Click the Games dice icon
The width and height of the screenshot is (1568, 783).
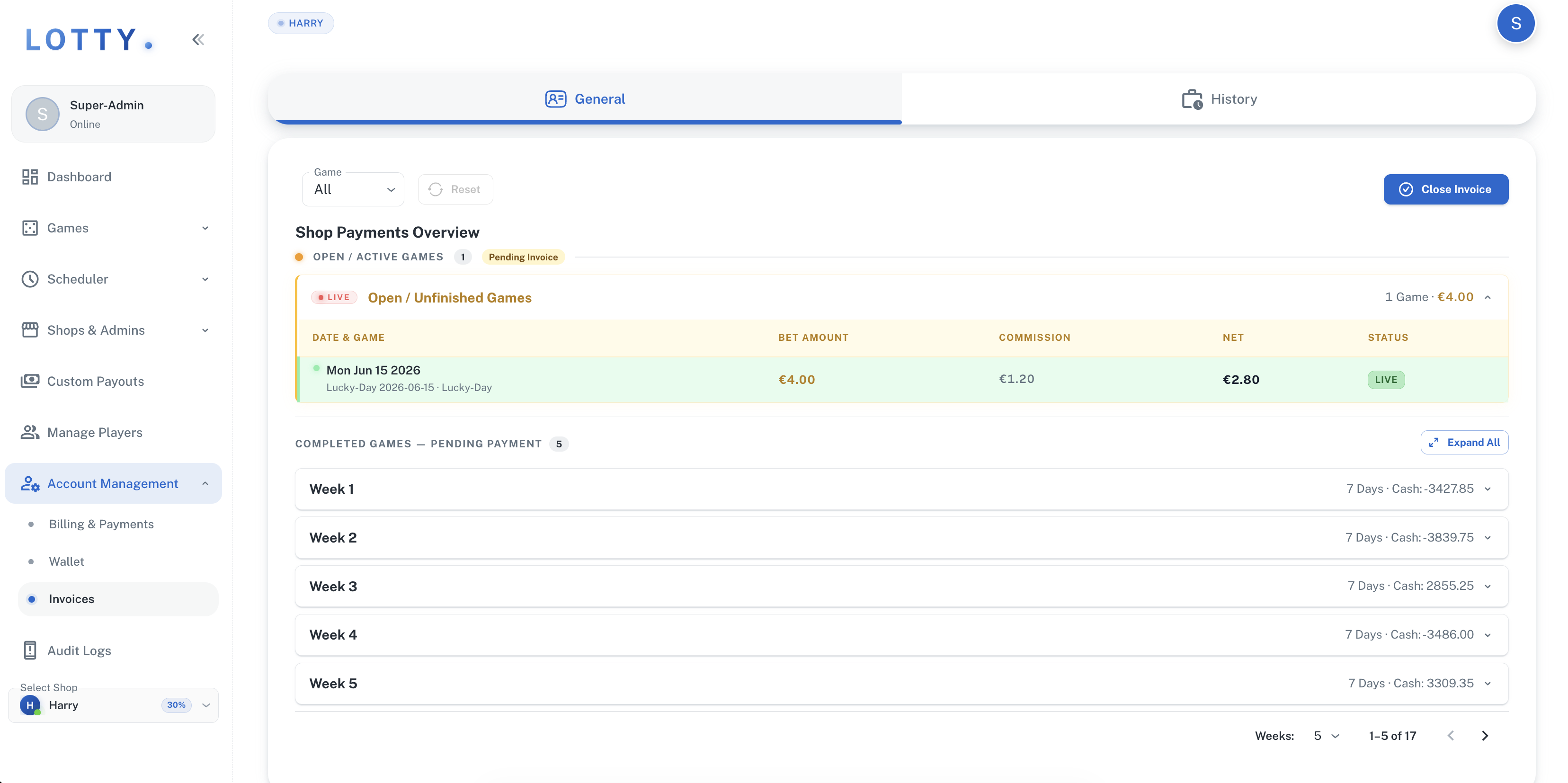(30, 228)
